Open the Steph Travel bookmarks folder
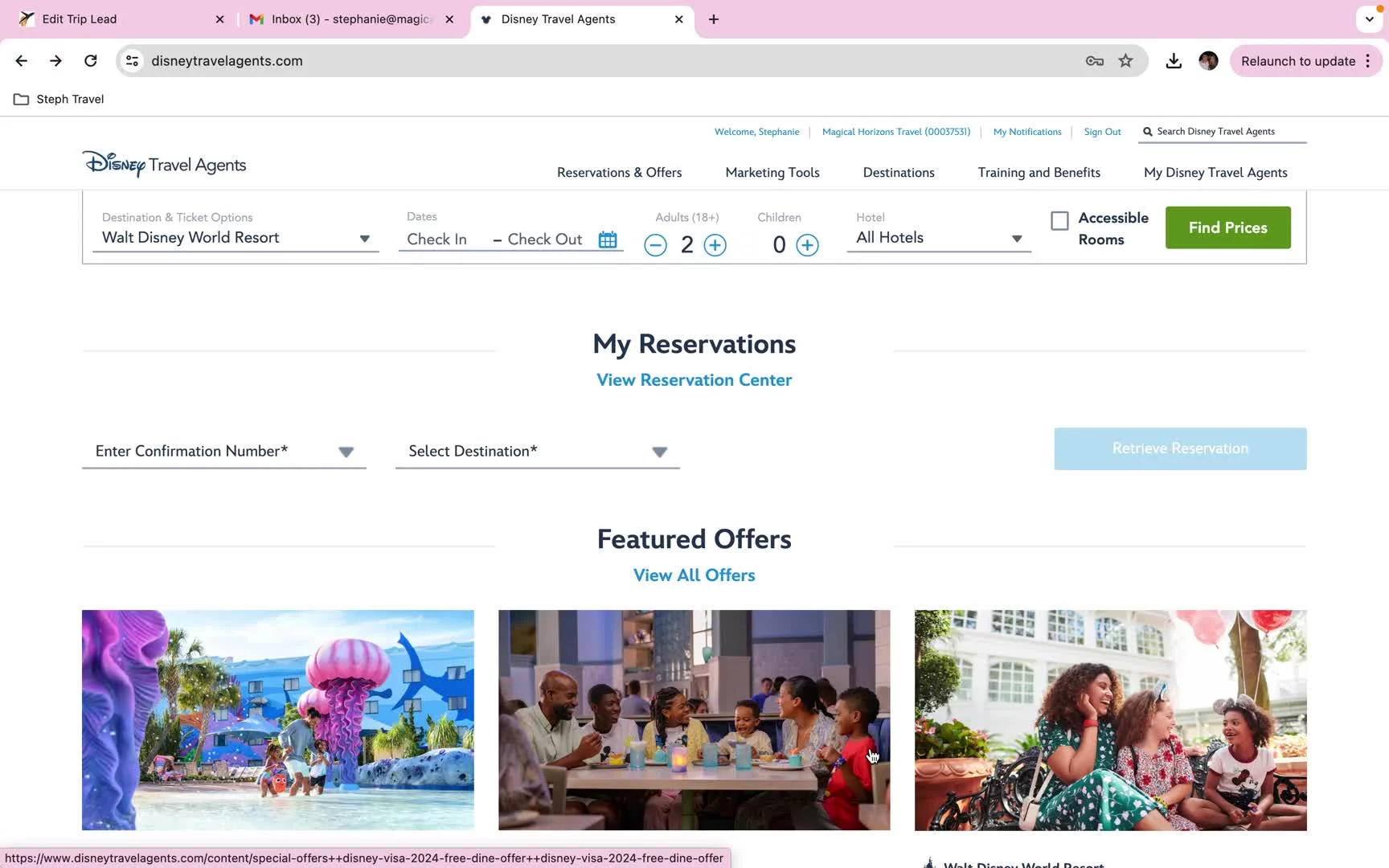This screenshot has width=1389, height=868. pos(59,99)
